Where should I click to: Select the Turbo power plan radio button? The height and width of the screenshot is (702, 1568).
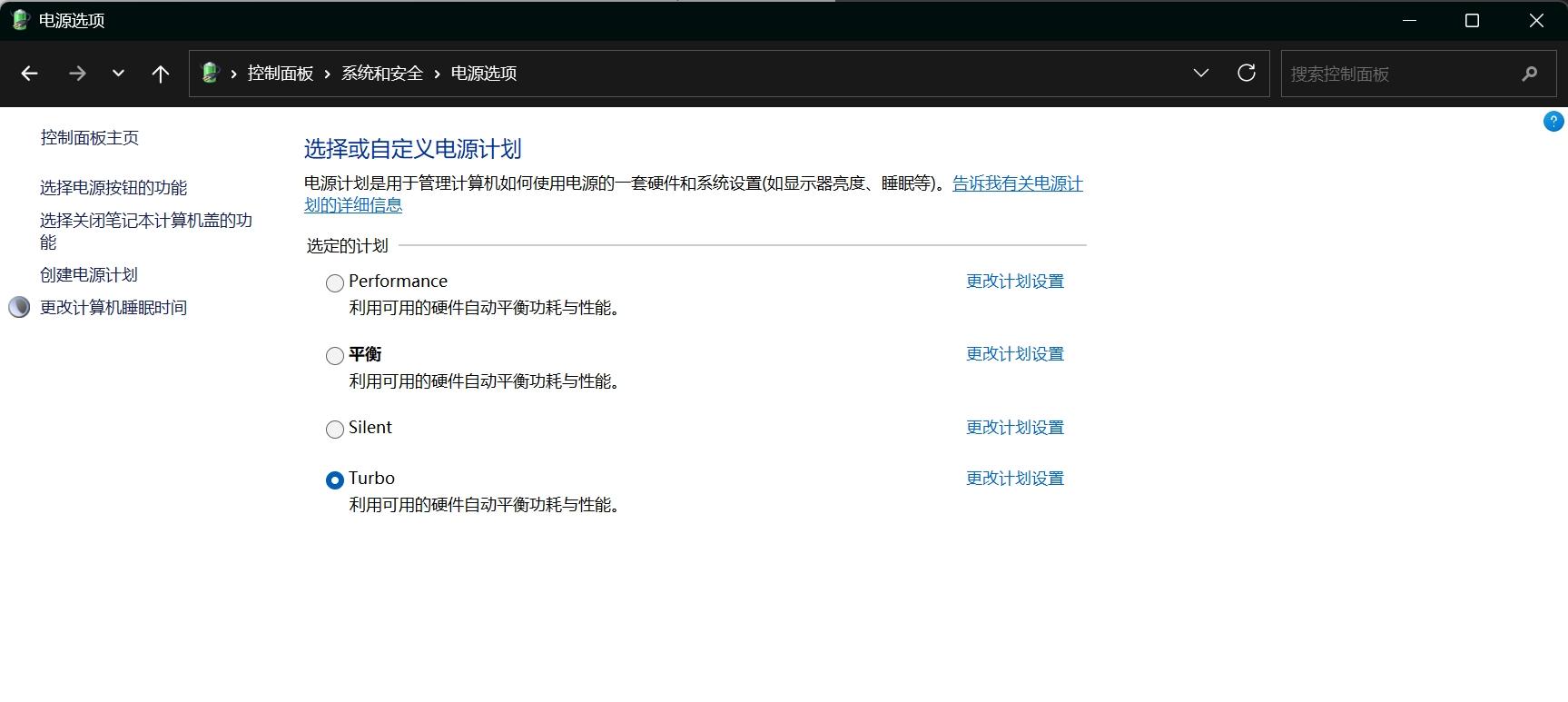(335, 480)
